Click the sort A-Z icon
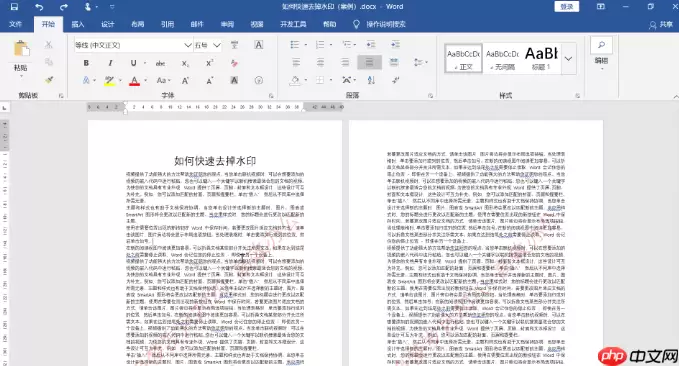The width and height of the screenshot is (679, 366). [371, 80]
